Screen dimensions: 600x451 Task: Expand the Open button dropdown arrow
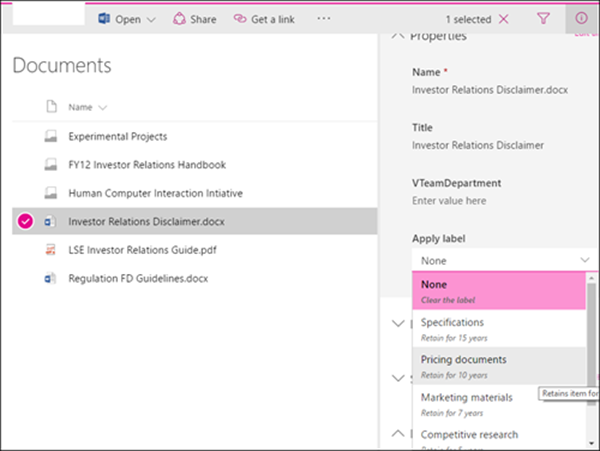pos(151,19)
